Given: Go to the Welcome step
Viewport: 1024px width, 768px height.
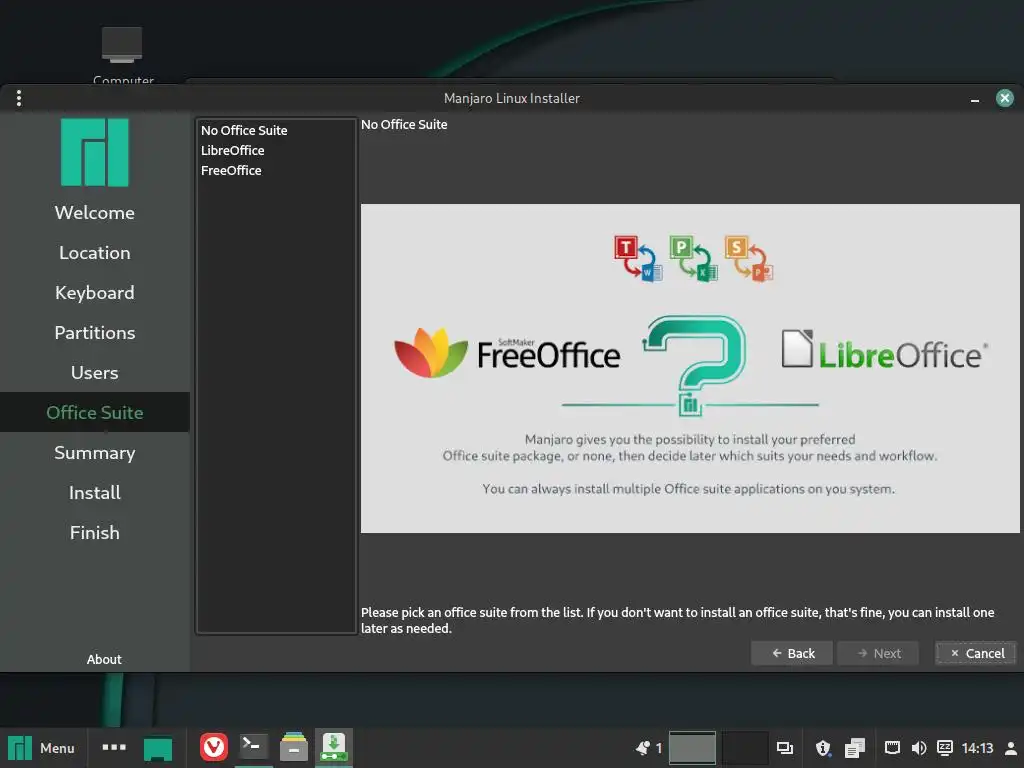Looking at the screenshot, I should coord(95,213).
